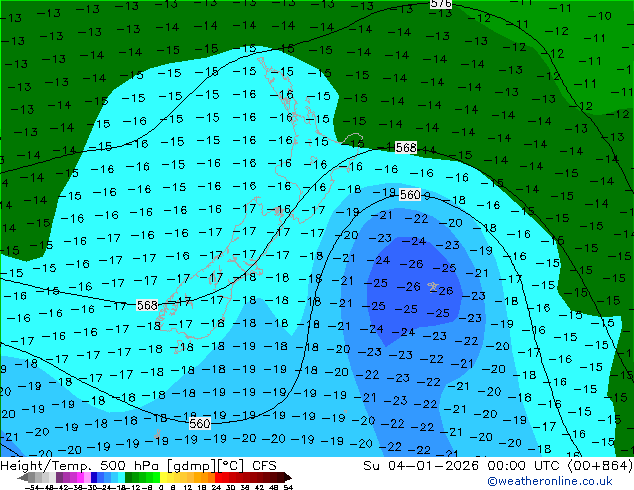Click the 'CFS' model label in the title
Viewport: 634px width, 490px height.
[264, 466]
